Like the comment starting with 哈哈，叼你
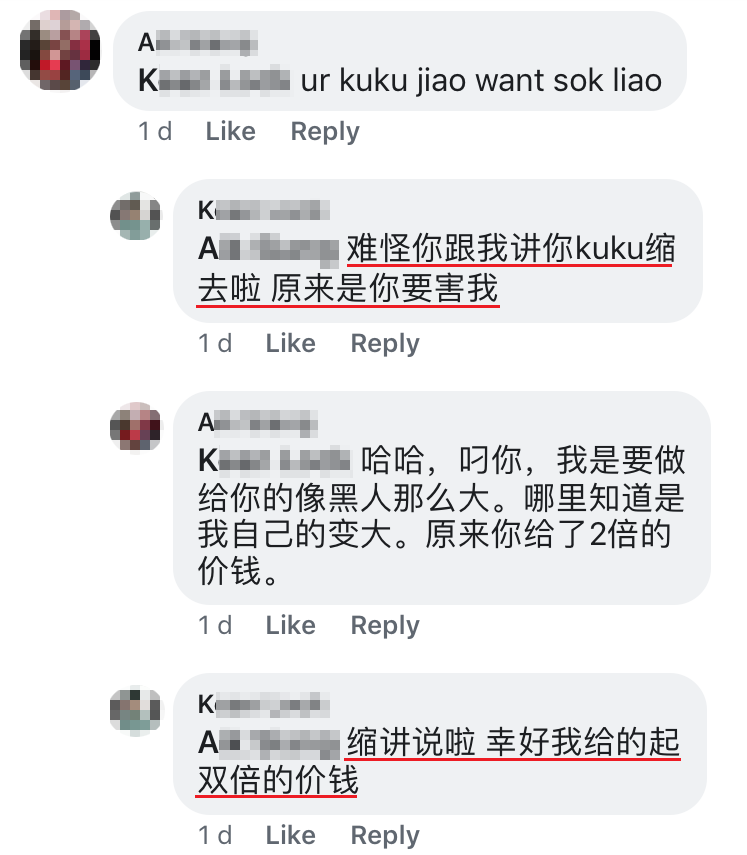Viewport: 747px width, 855px height. (x=290, y=625)
